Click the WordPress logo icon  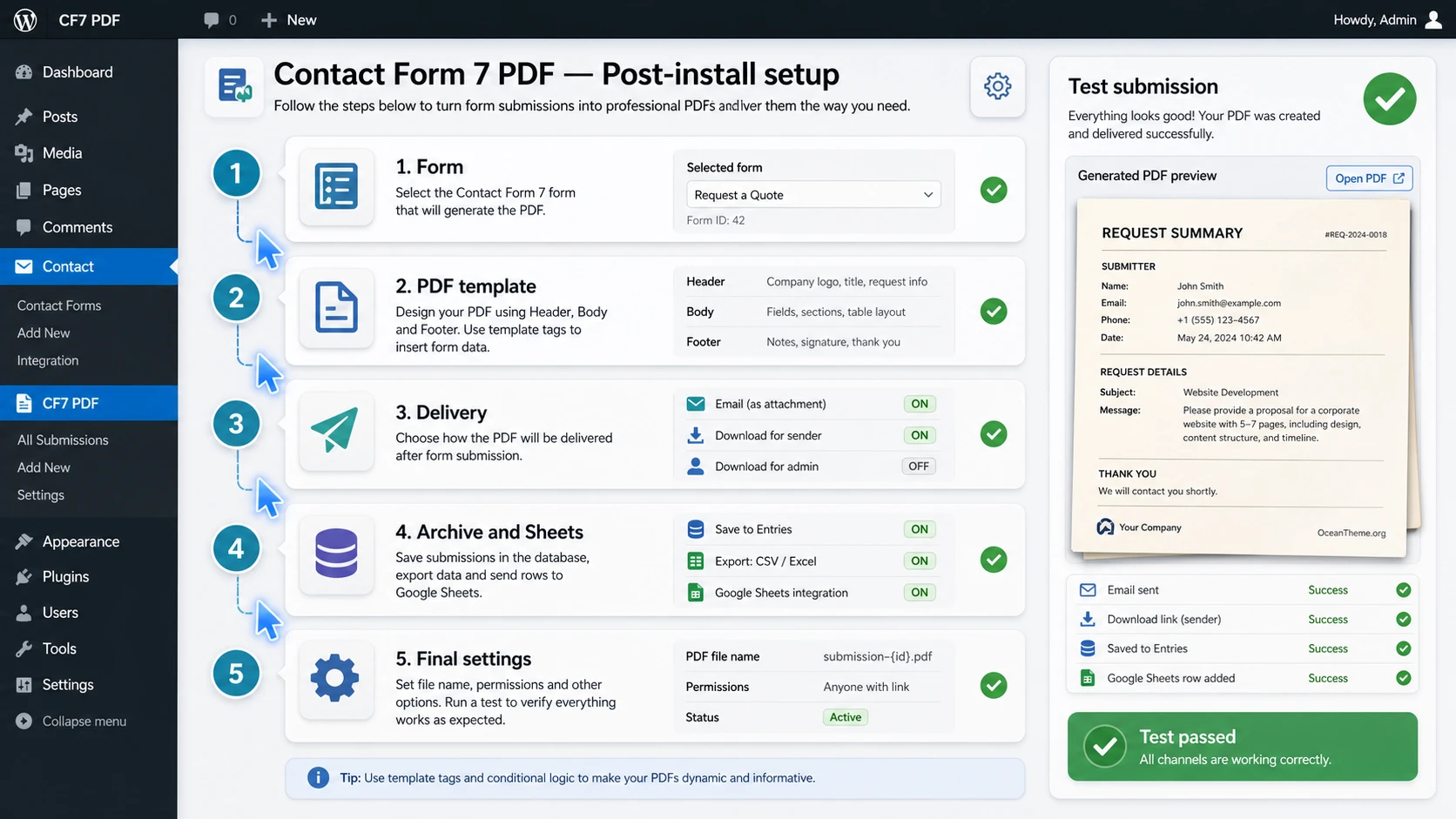click(x=25, y=19)
